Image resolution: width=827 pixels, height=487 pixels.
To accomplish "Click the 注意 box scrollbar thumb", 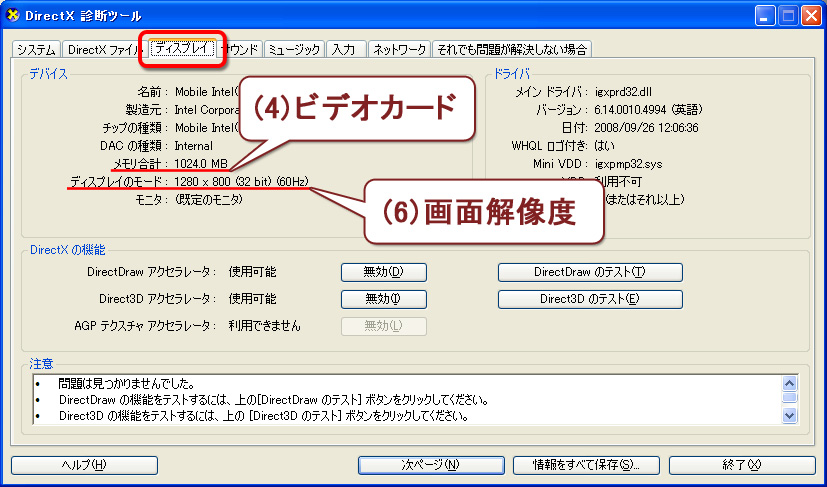I will 790,398.
